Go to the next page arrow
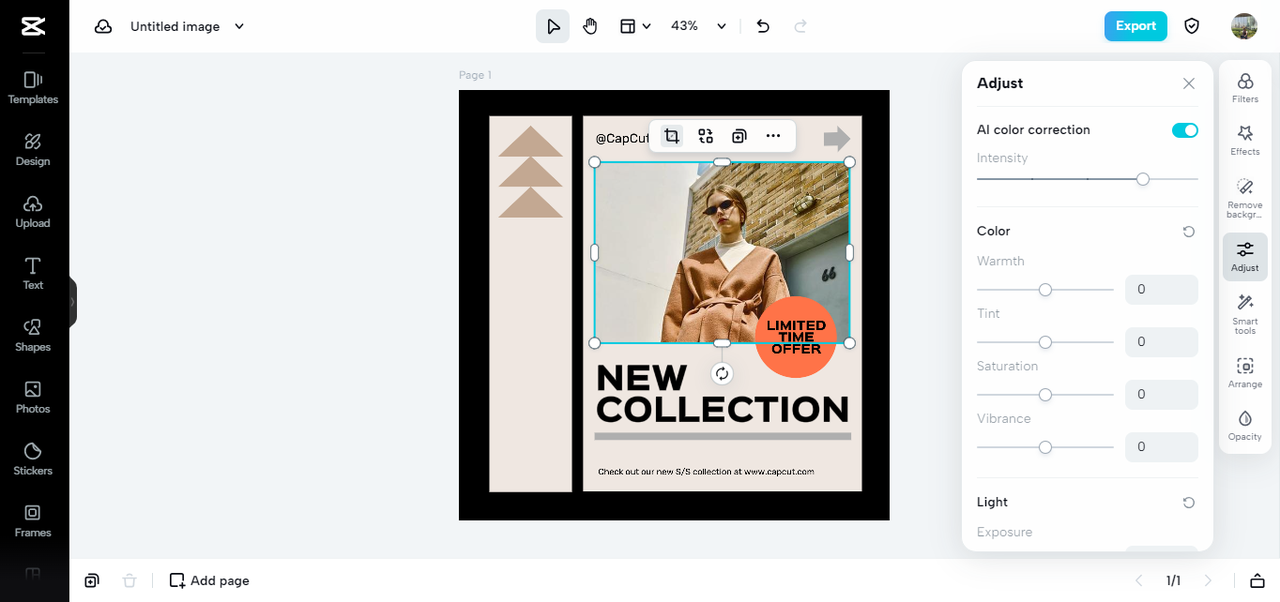The height and width of the screenshot is (602, 1280). (1208, 580)
